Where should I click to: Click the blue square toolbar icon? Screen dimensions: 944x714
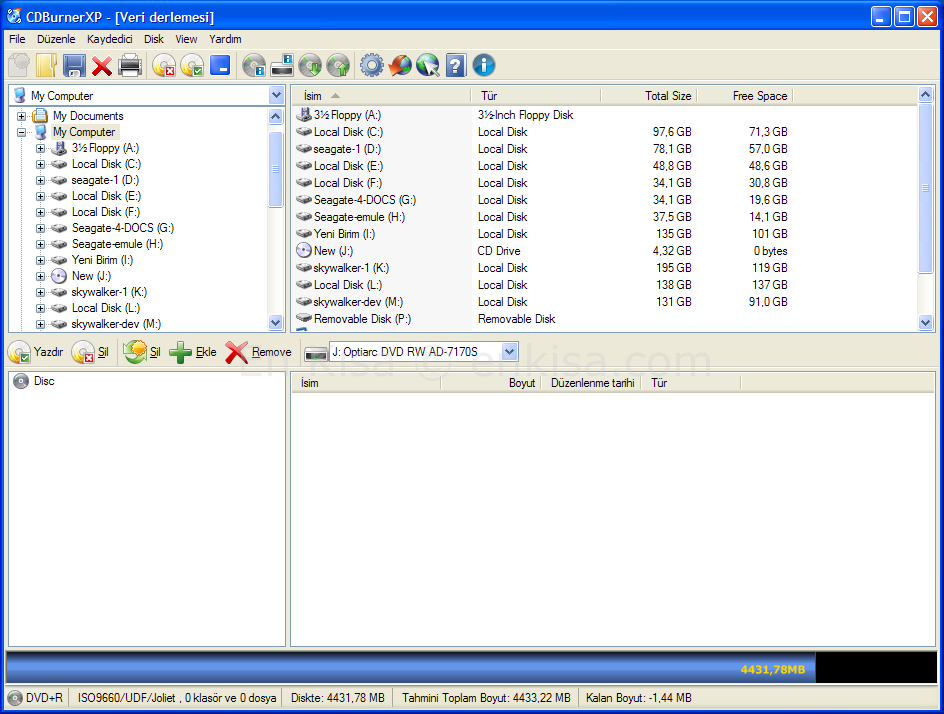(x=220, y=65)
